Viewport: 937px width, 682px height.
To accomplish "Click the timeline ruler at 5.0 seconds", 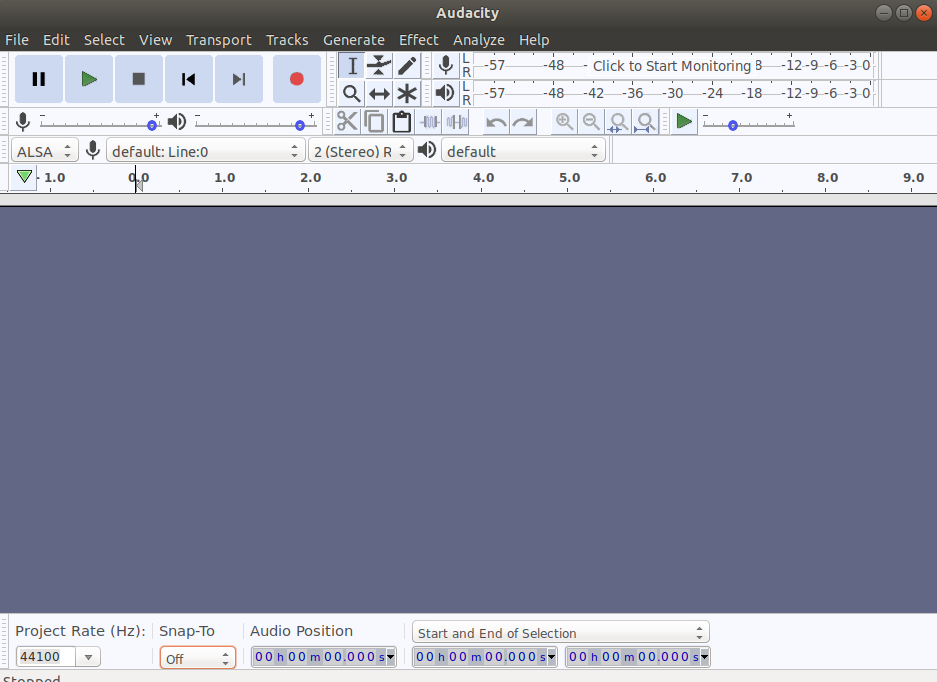I will click(x=567, y=178).
